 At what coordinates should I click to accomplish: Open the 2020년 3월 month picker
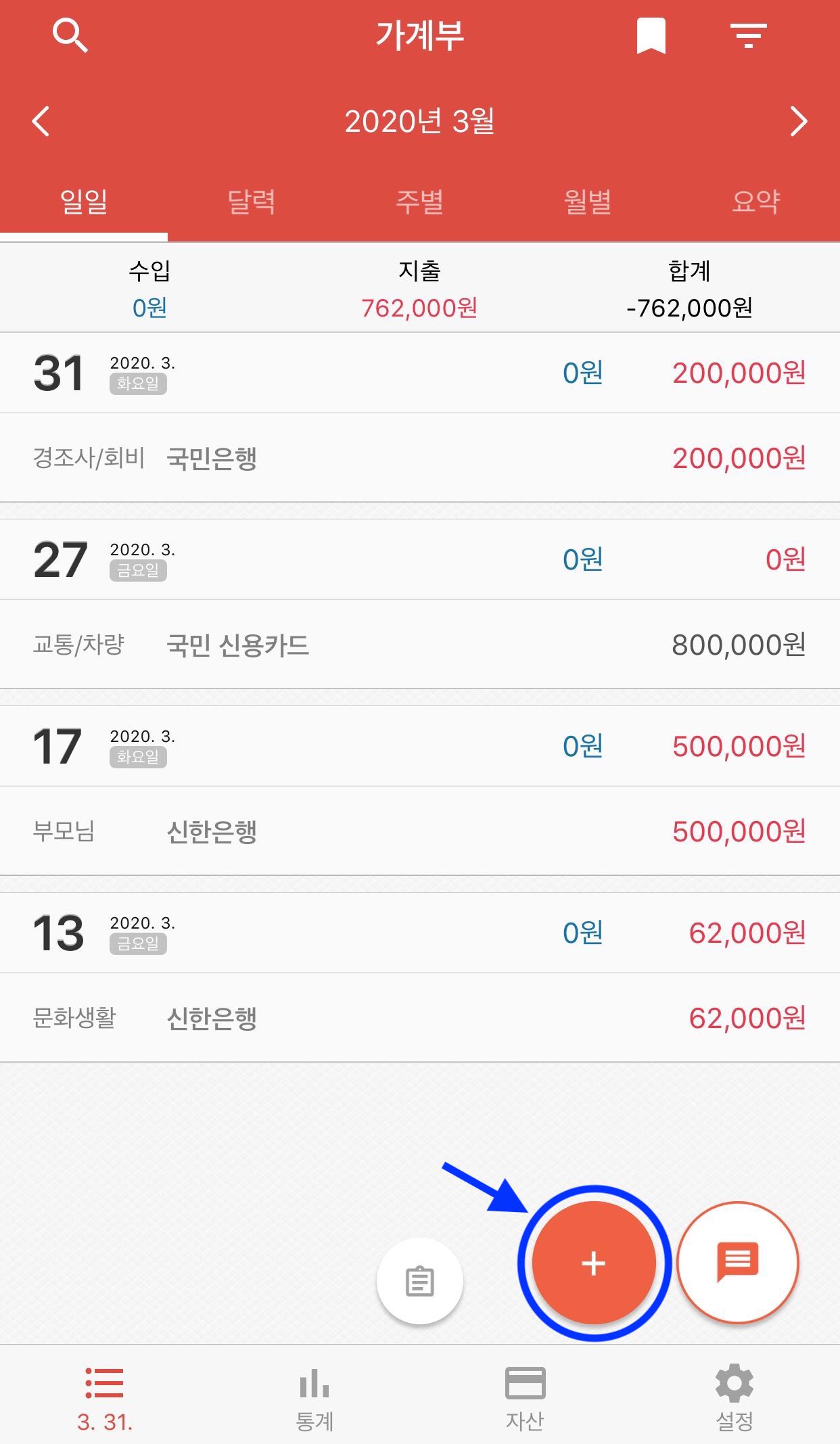419,122
